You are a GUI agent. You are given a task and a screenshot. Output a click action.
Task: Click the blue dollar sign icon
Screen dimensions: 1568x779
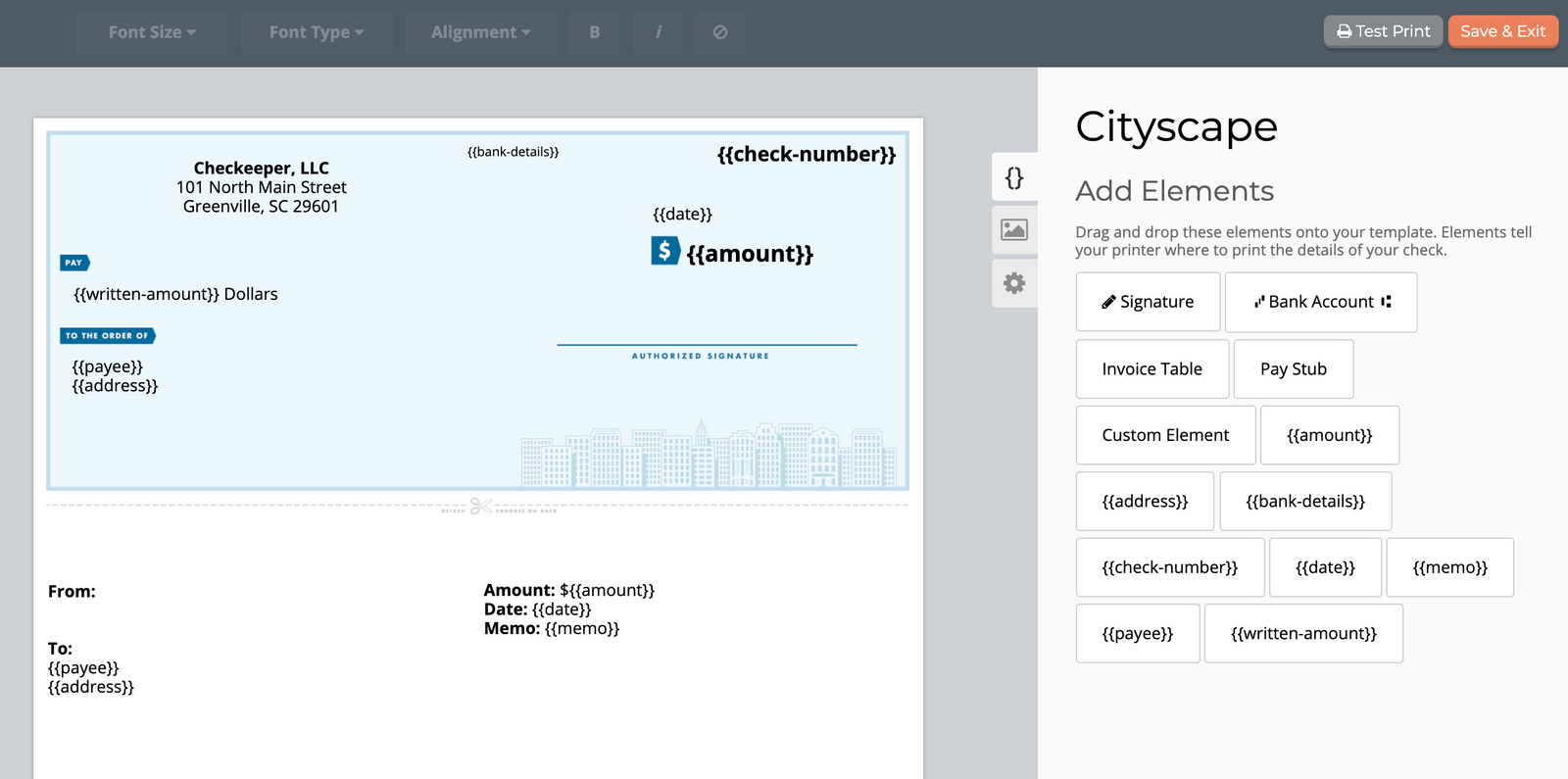click(x=664, y=251)
